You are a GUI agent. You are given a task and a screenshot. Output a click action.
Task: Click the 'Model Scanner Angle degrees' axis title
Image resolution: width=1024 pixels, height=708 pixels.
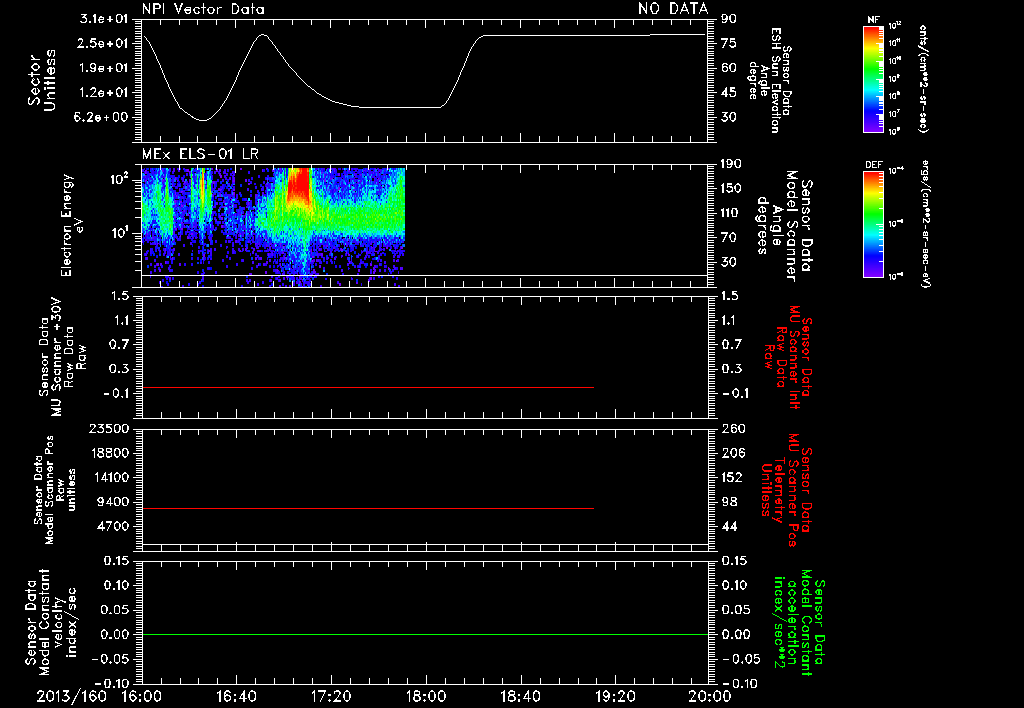(785, 226)
